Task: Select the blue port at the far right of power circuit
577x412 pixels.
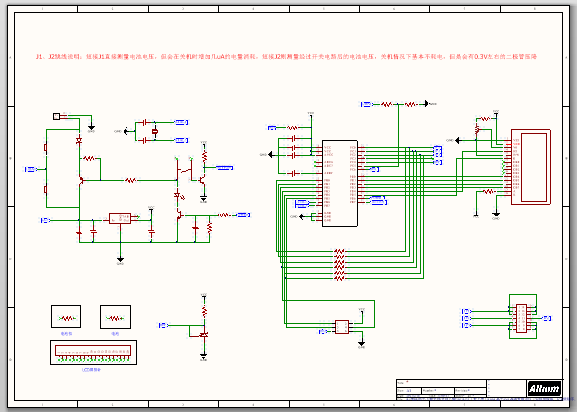Action: pyautogui.click(x=243, y=215)
